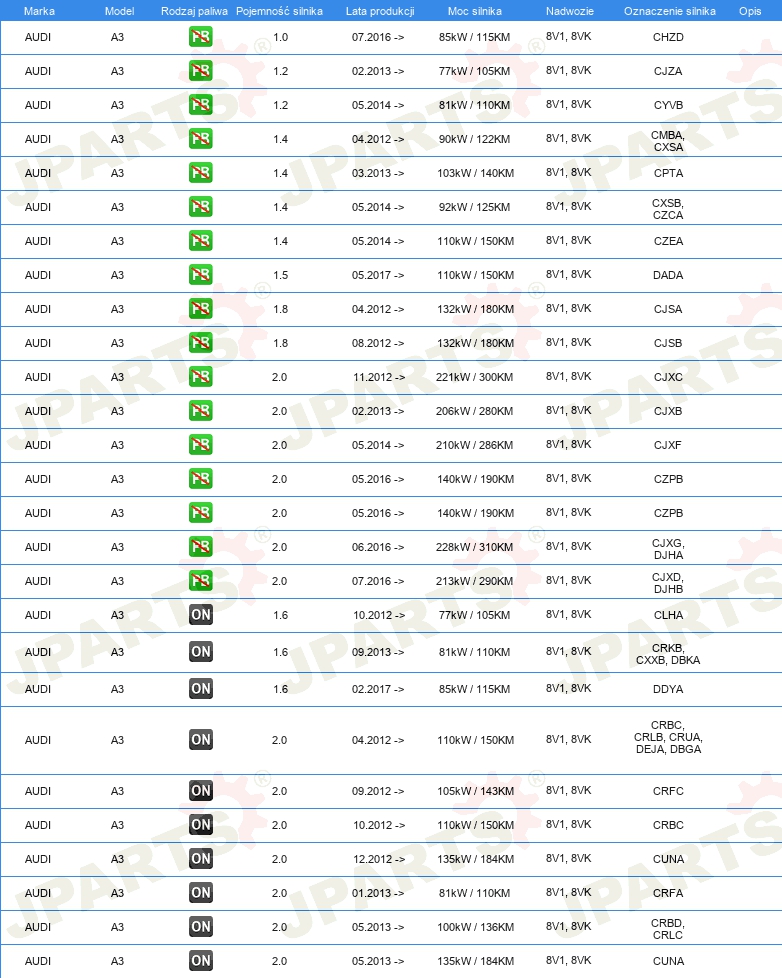
Task: Select the ON diesel icon for CRKB, CXXB, DBKA
Action: coord(201,652)
